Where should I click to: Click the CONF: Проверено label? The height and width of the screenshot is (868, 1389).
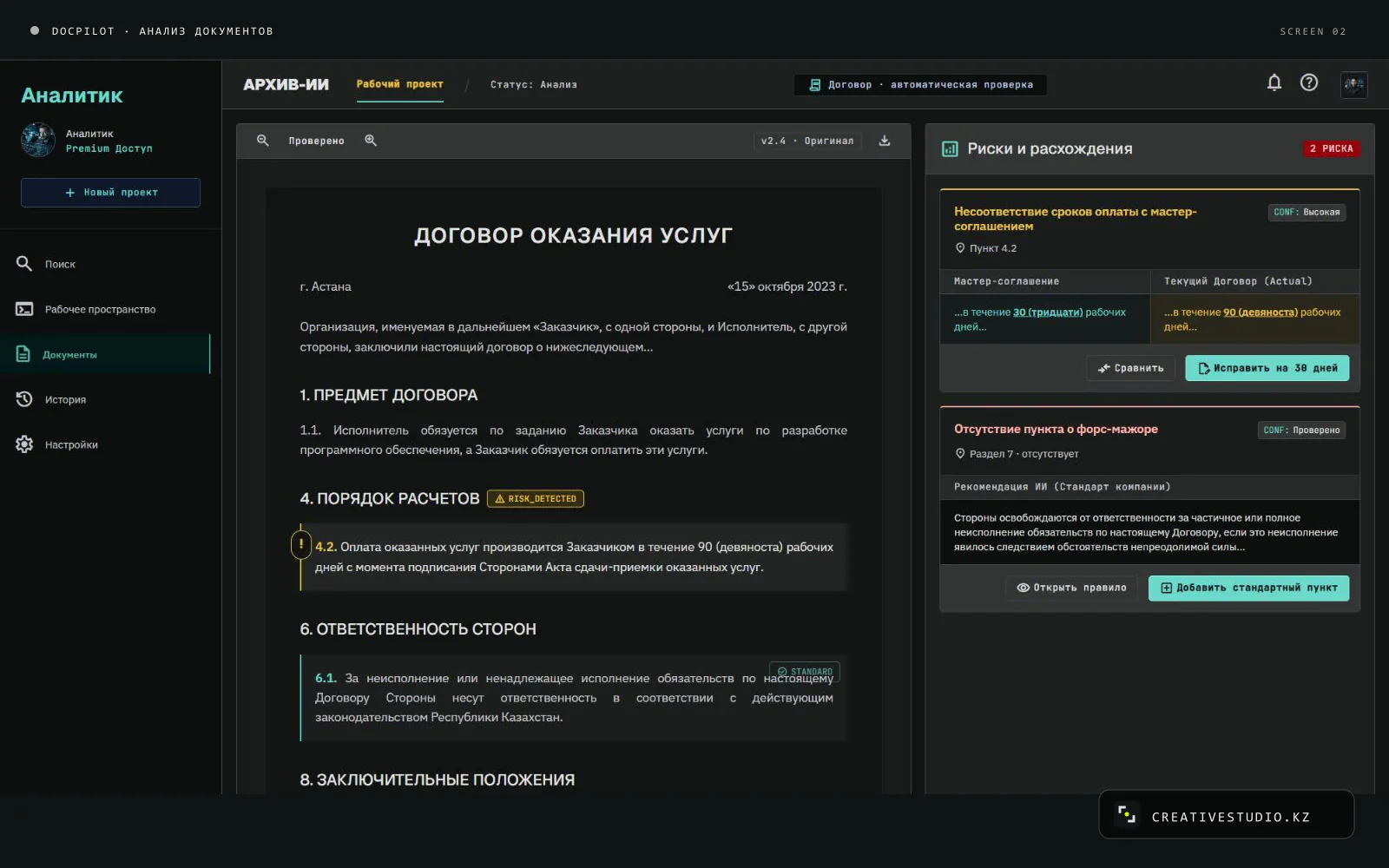pyautogui.click(x=1301, y=431)
